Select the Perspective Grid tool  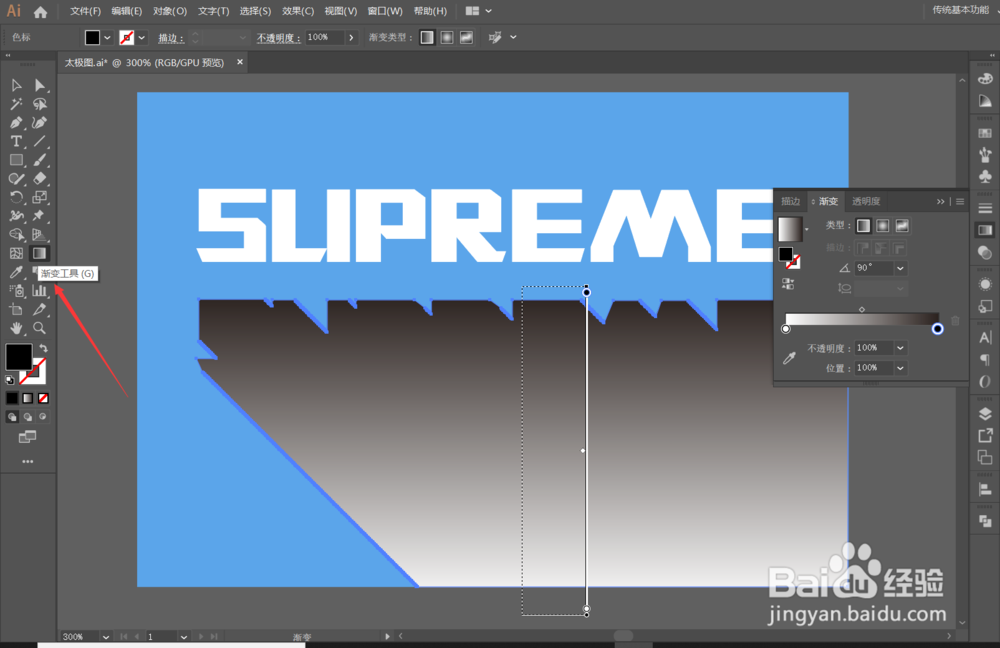(40, 234)
